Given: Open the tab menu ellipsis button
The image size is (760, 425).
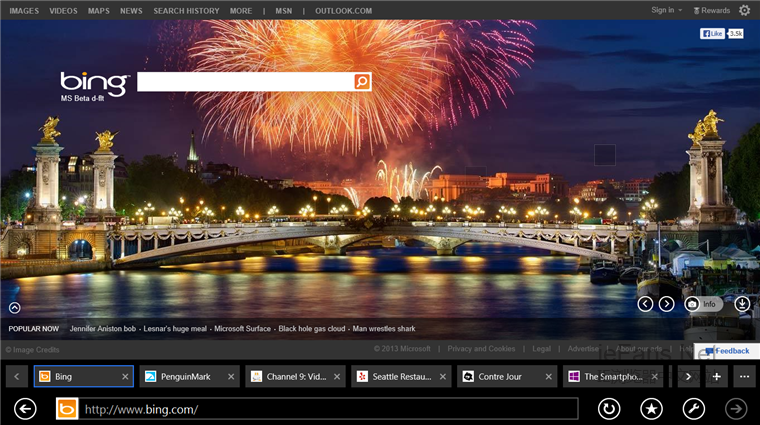Looking at the screenshot, I should click(744, 377).
